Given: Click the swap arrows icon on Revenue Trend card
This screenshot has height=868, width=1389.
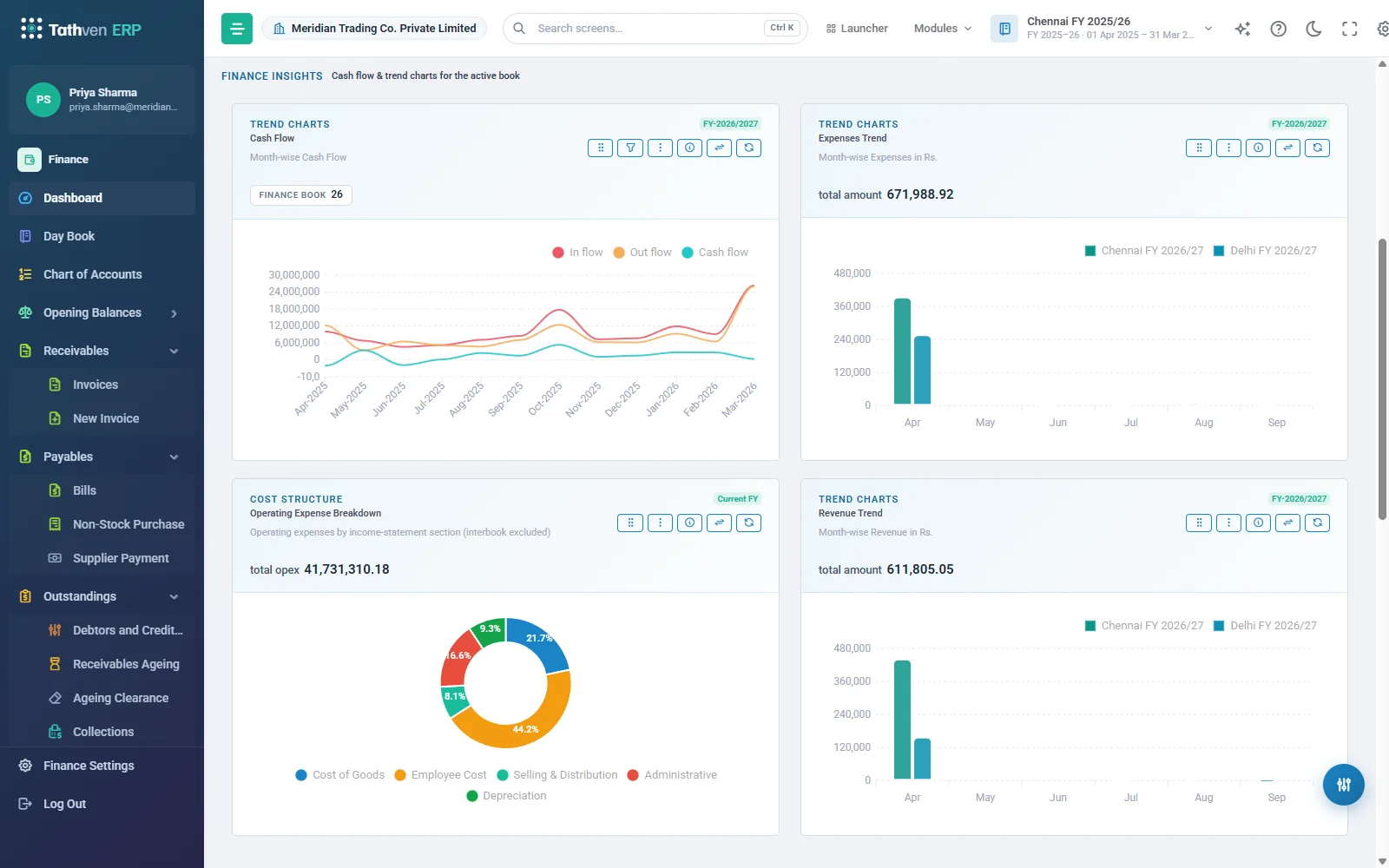Looking at the screenshot, I should (1287, 523).
